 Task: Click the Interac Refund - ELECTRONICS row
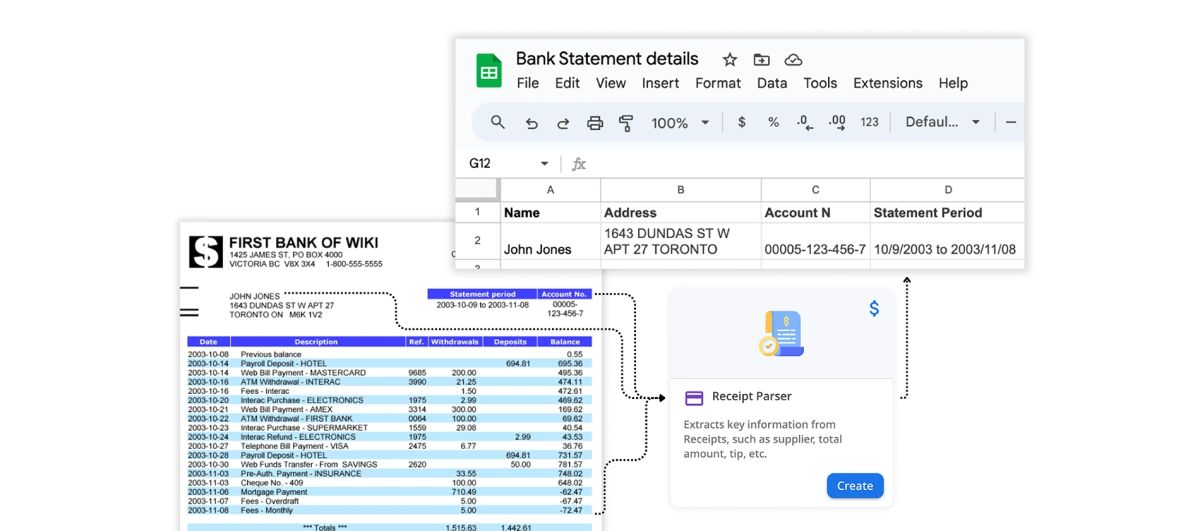(389, 437)
